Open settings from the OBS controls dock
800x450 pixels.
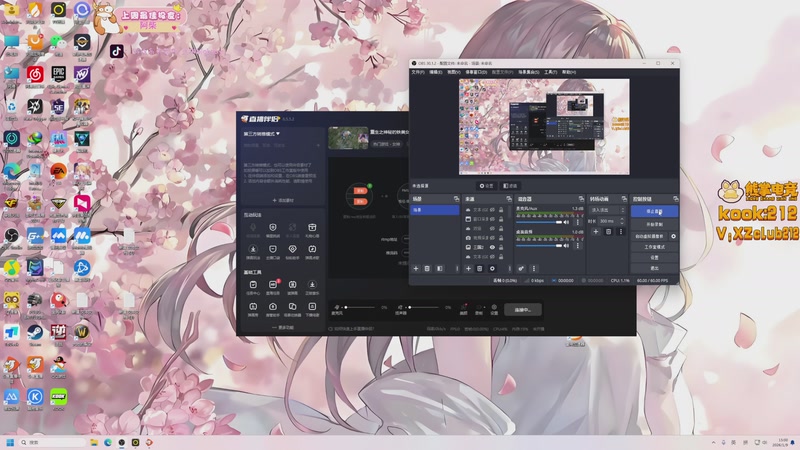tap(654, 258)
